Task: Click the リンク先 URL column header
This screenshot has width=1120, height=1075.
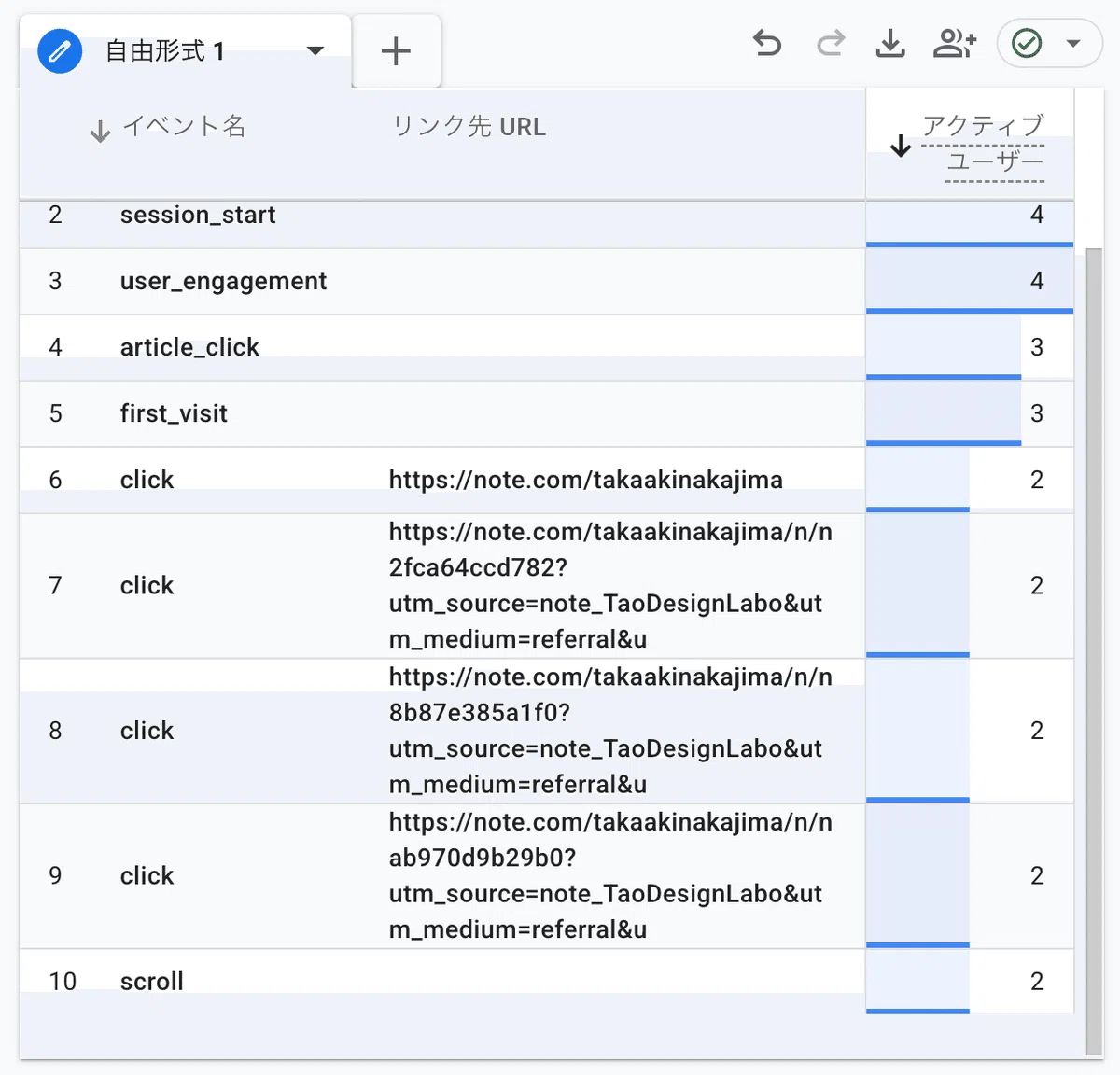Action: pos(469,126)
